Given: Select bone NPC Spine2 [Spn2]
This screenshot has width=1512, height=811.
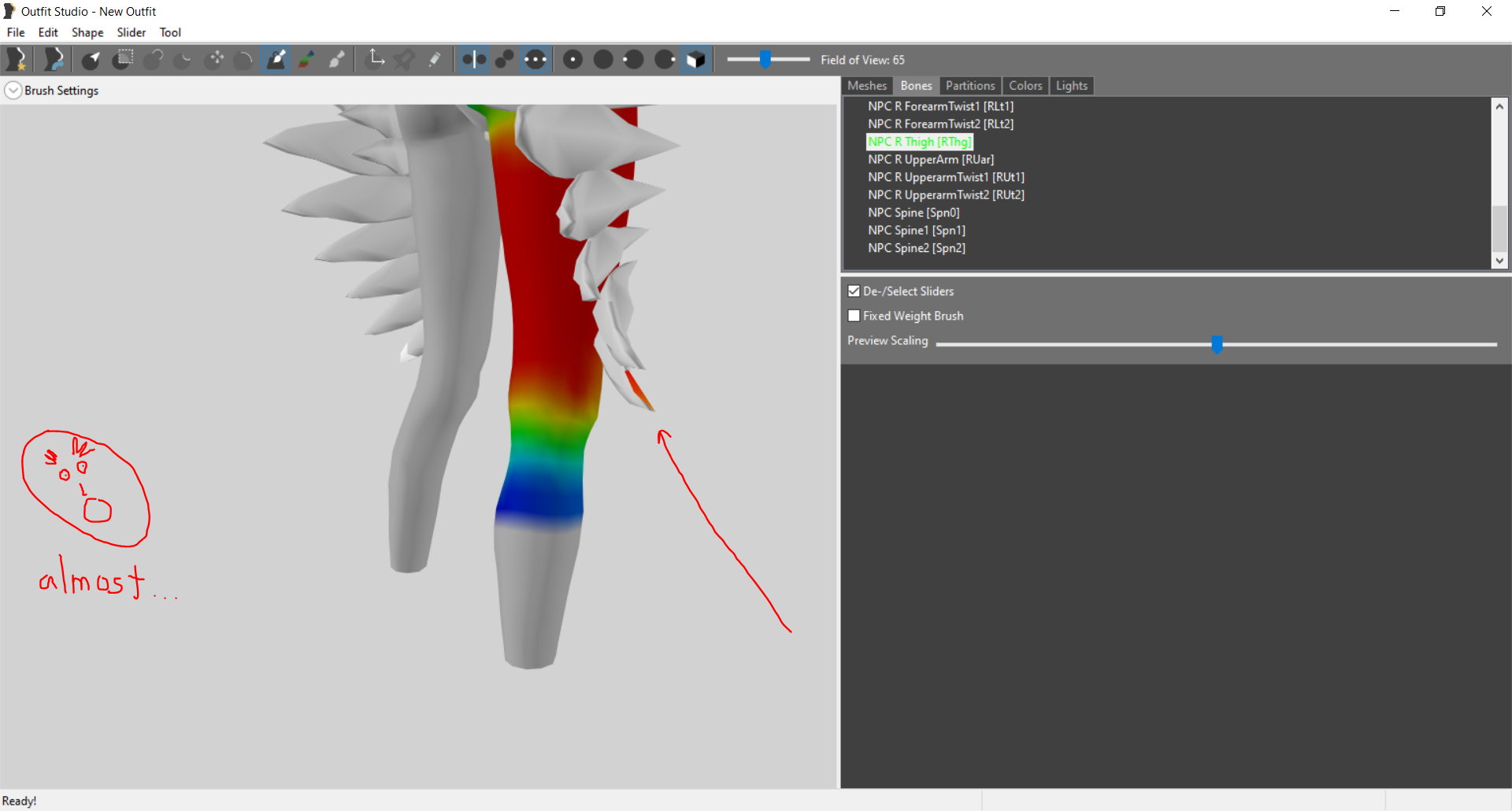Looking at the screenshot, I should [917, 248].
